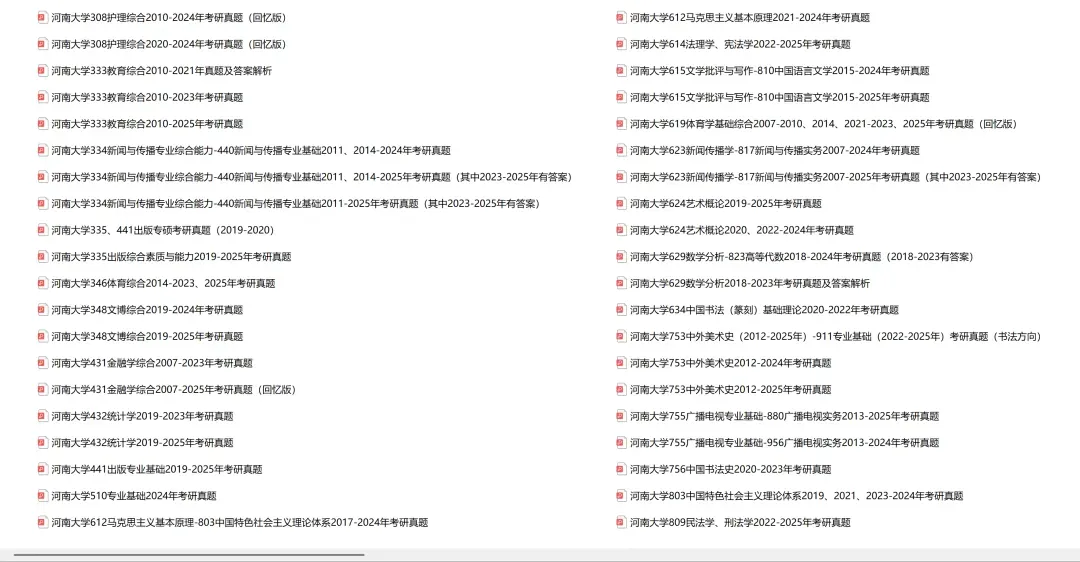Select file name 431金融学综合2007-2025年考研真题（回忆版）

174,390
